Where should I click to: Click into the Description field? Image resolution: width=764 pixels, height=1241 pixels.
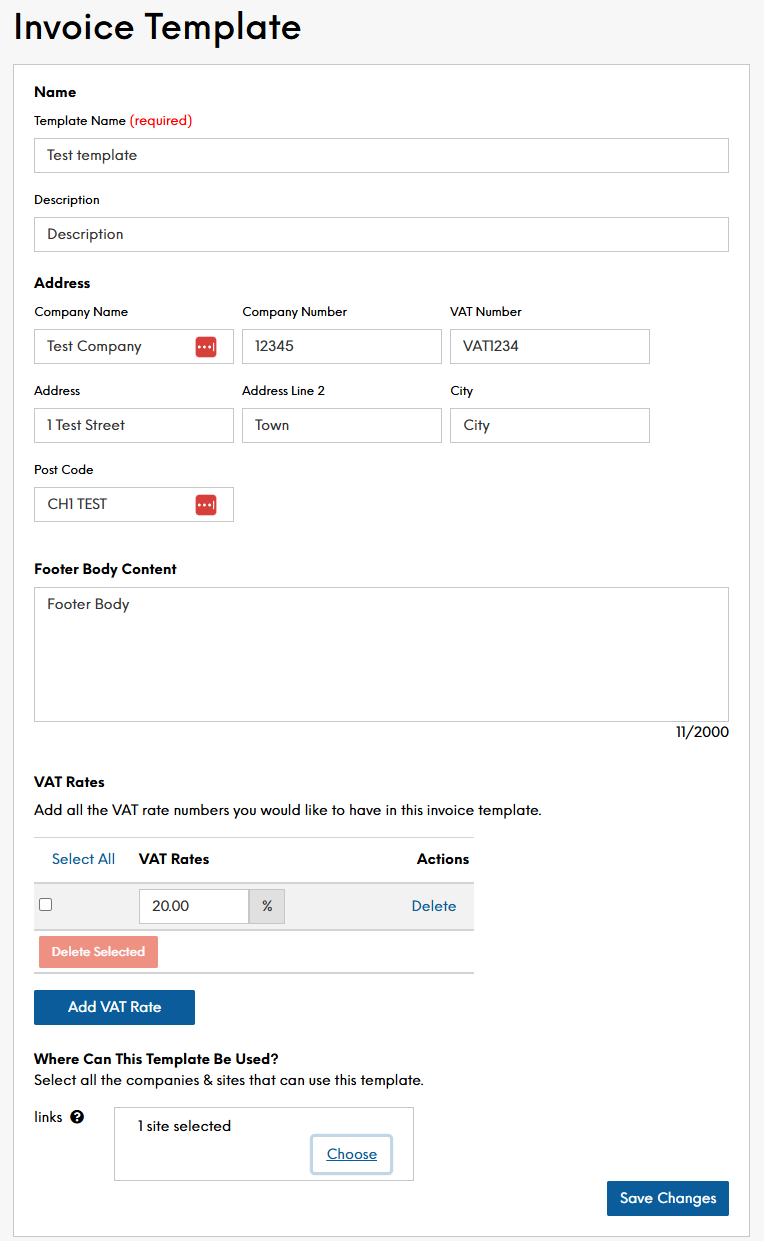click(380, 235)
